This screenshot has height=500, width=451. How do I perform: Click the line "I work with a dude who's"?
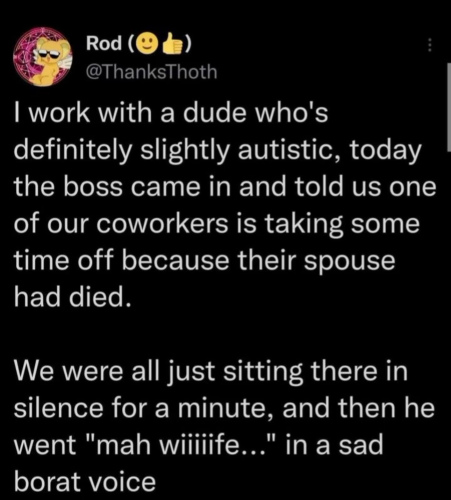click(x=171, y=113)
